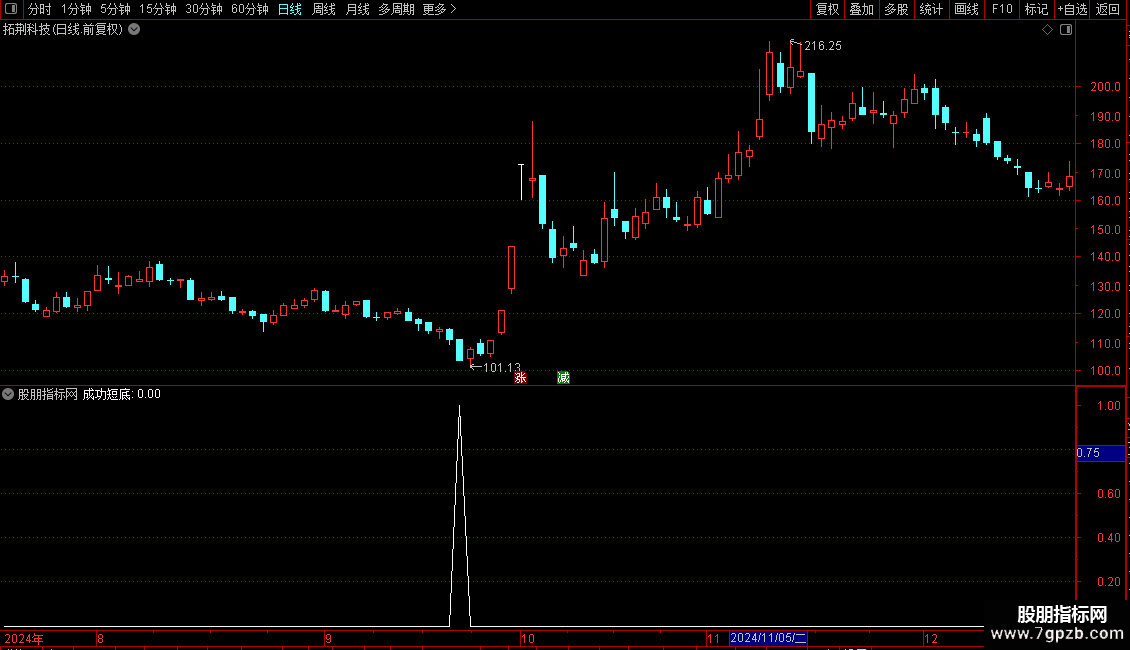Switch to 周线 weekly chart

pos(324,9)
